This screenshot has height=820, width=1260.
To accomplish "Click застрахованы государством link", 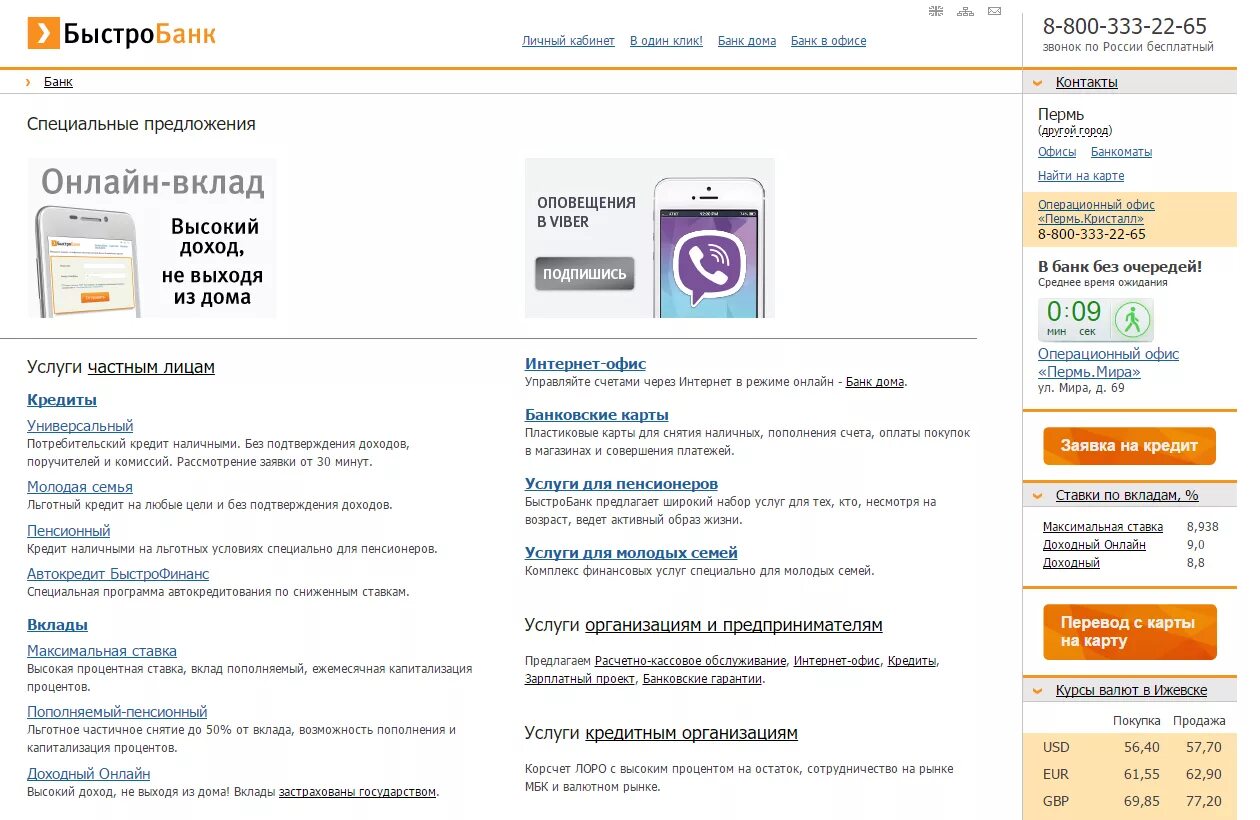I will point(358,792).
